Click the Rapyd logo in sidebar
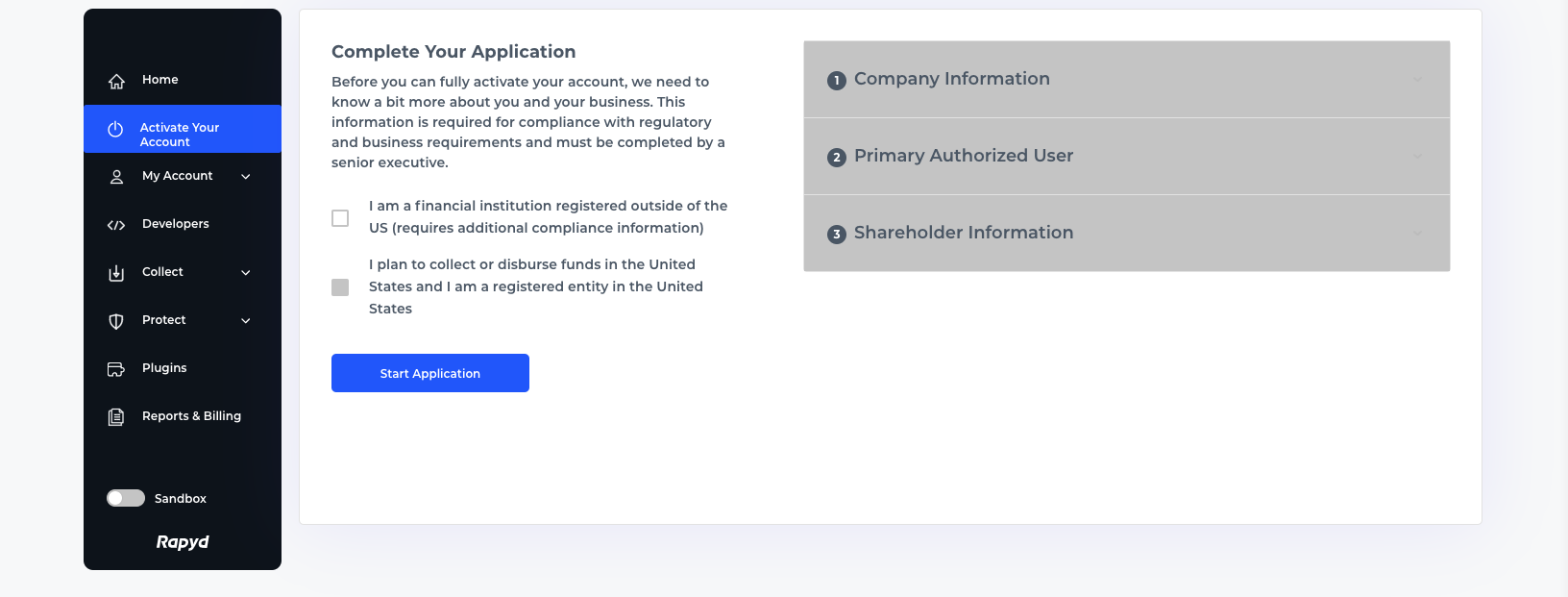 pos(183,542)
